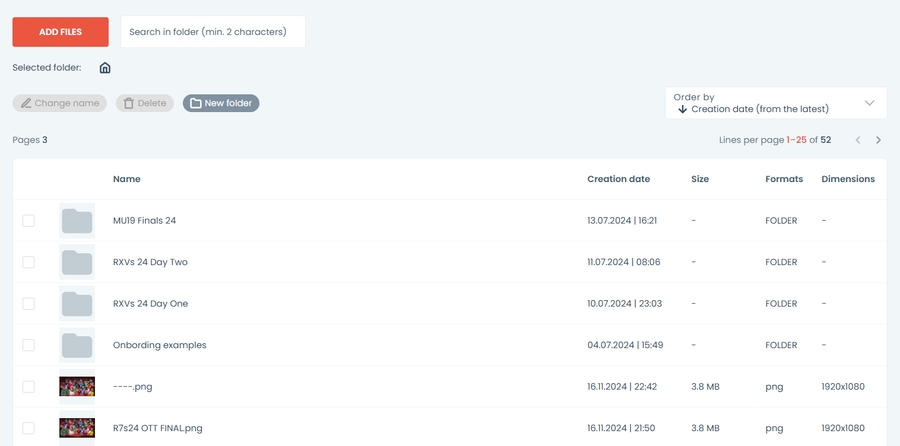This screenshot has height=446, width=900.
Task: Focus the Search in folder field
Action: pos(213,32)
